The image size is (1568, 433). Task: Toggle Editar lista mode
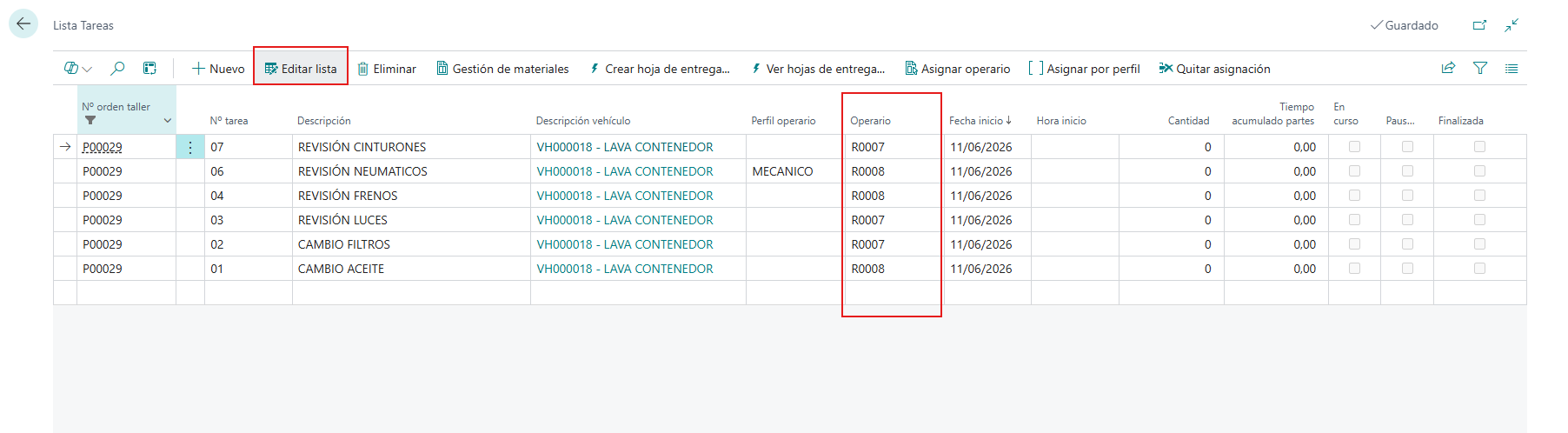pyautogui.click(x=301, y=69)
